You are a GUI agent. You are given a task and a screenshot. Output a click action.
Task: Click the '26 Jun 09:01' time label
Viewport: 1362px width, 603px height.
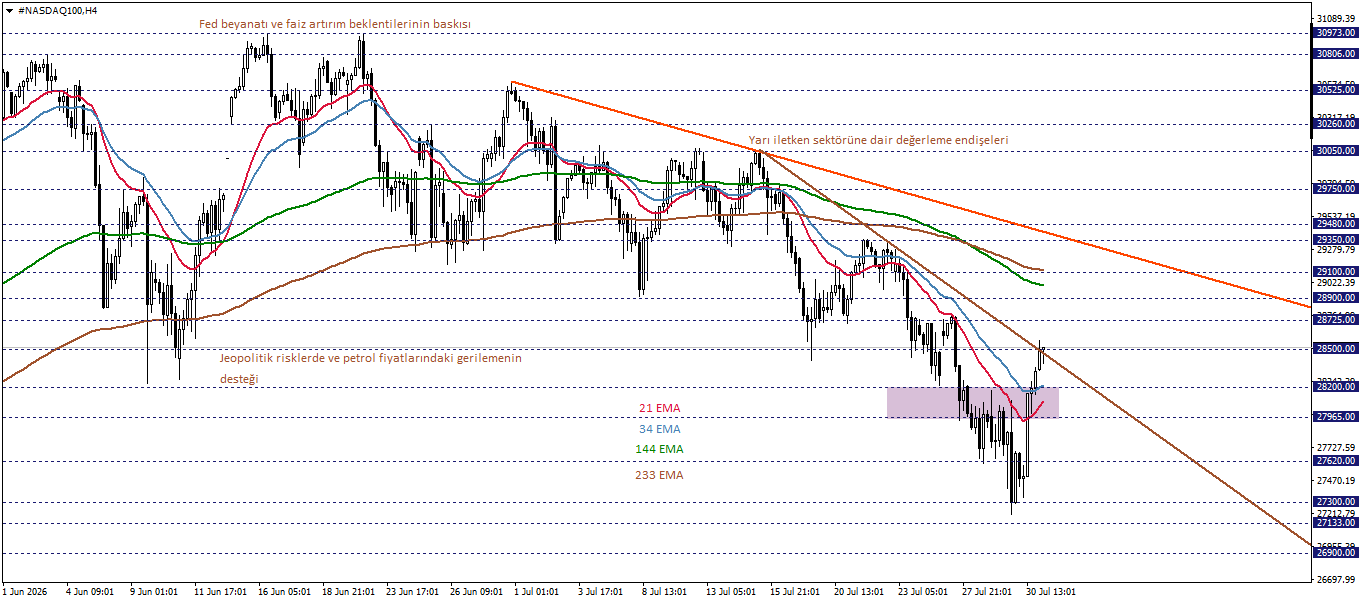[x=476, y=591]
